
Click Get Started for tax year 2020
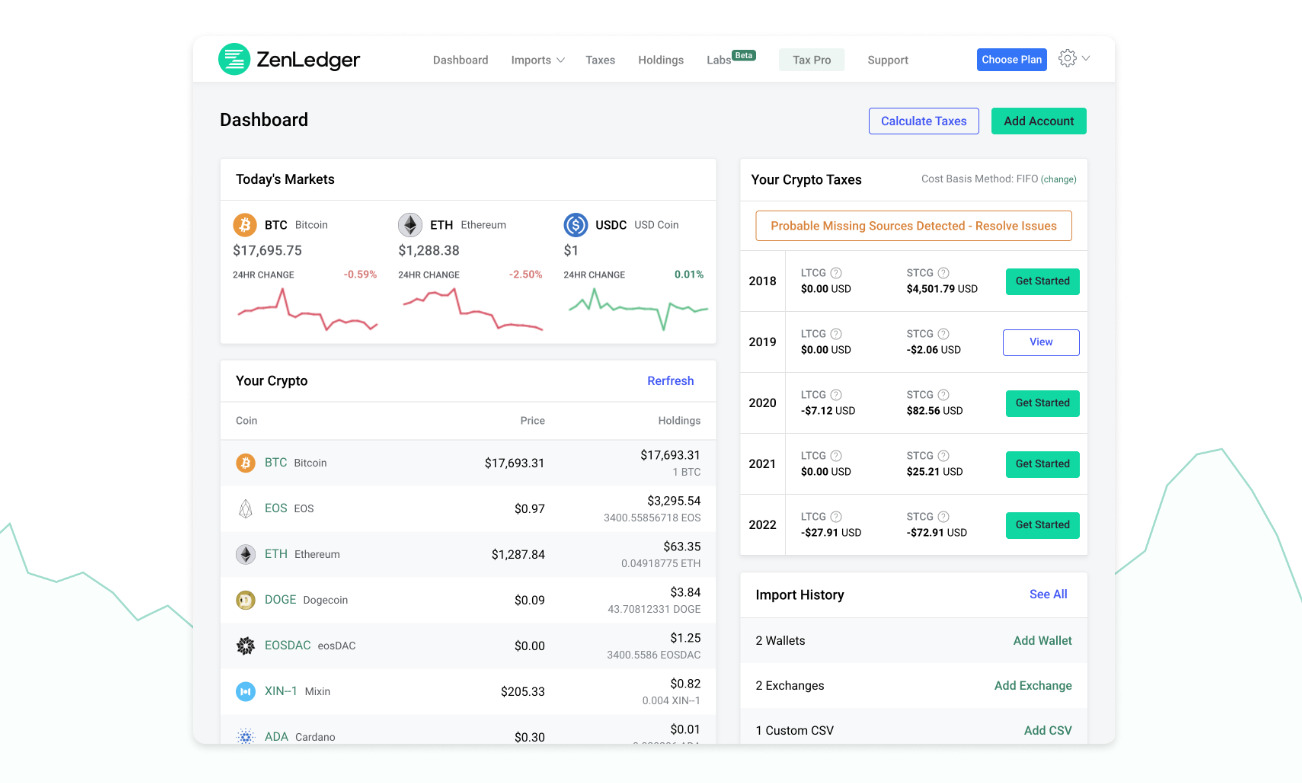[x=1042, y=403]
